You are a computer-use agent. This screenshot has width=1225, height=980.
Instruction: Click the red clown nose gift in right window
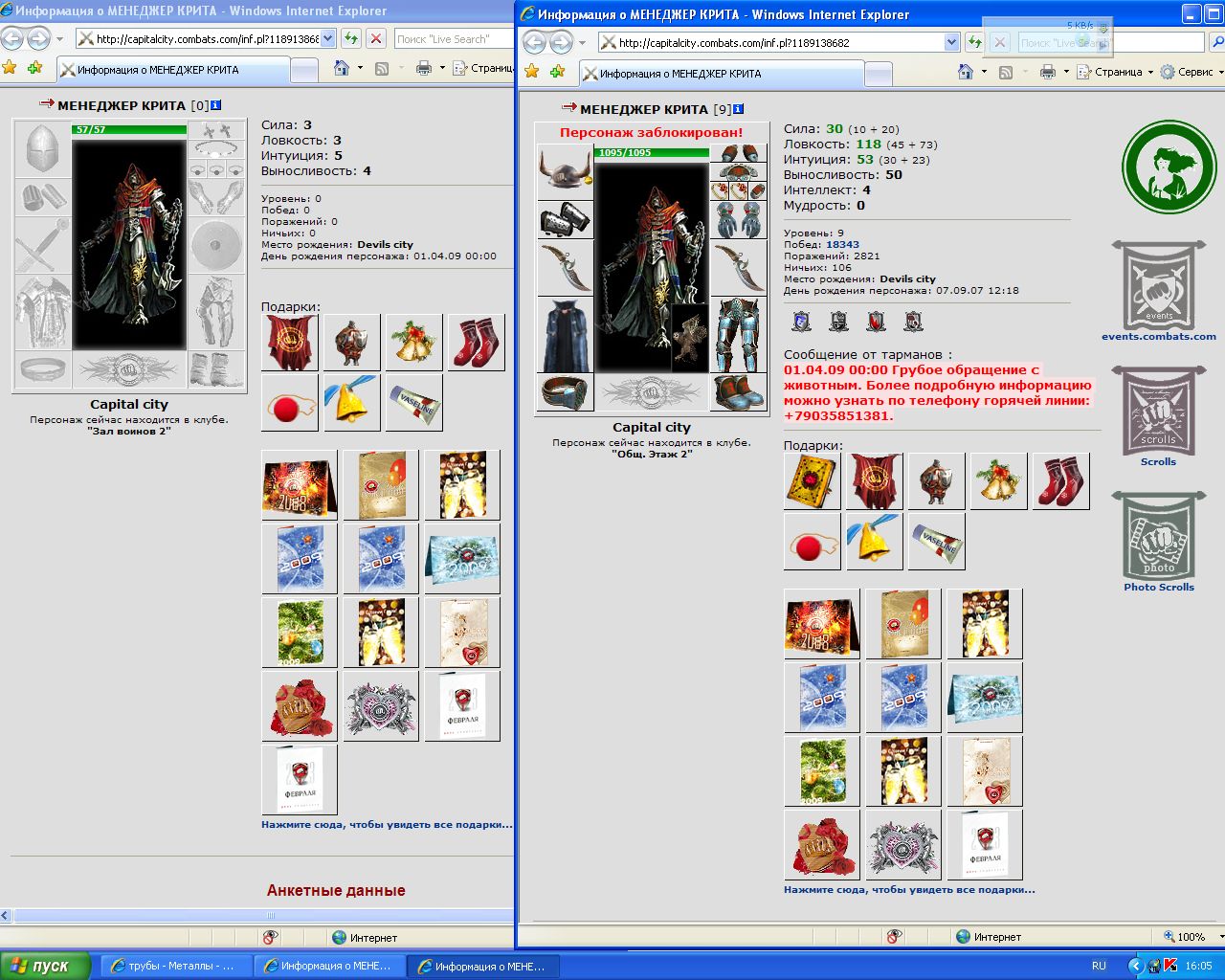pos(812,542)
